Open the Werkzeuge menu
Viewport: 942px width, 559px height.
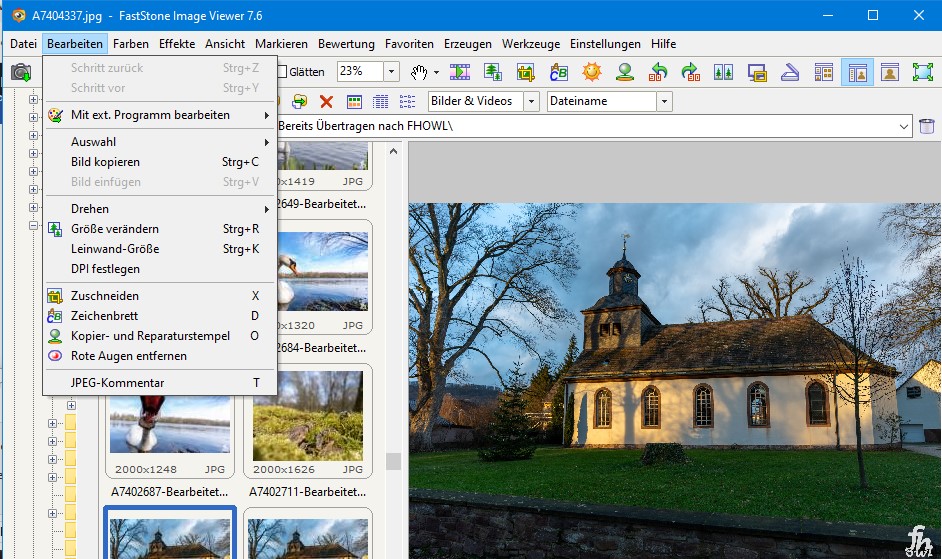531,44
